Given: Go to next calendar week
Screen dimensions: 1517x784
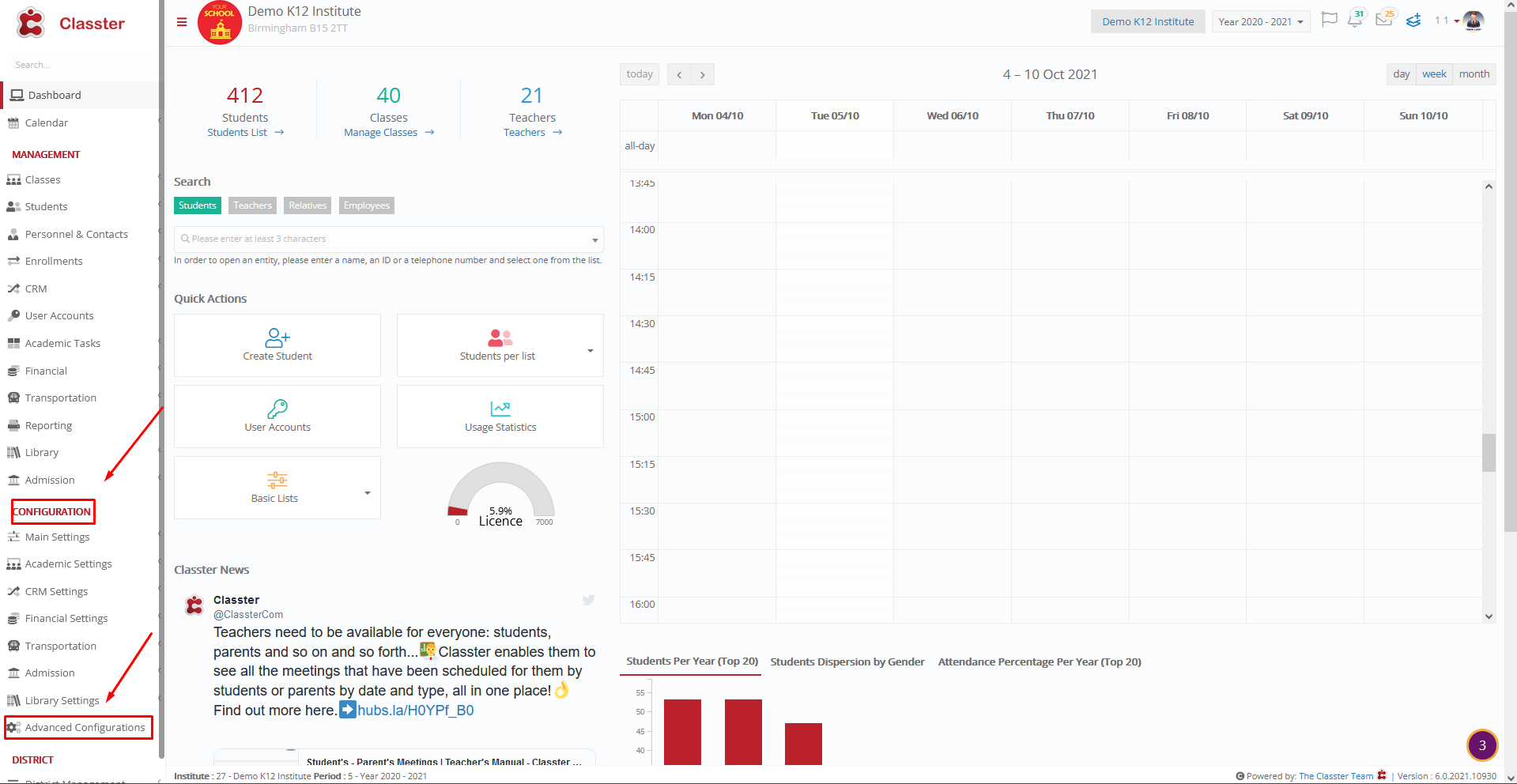Looking at the screenshot, I should (702, 74).
